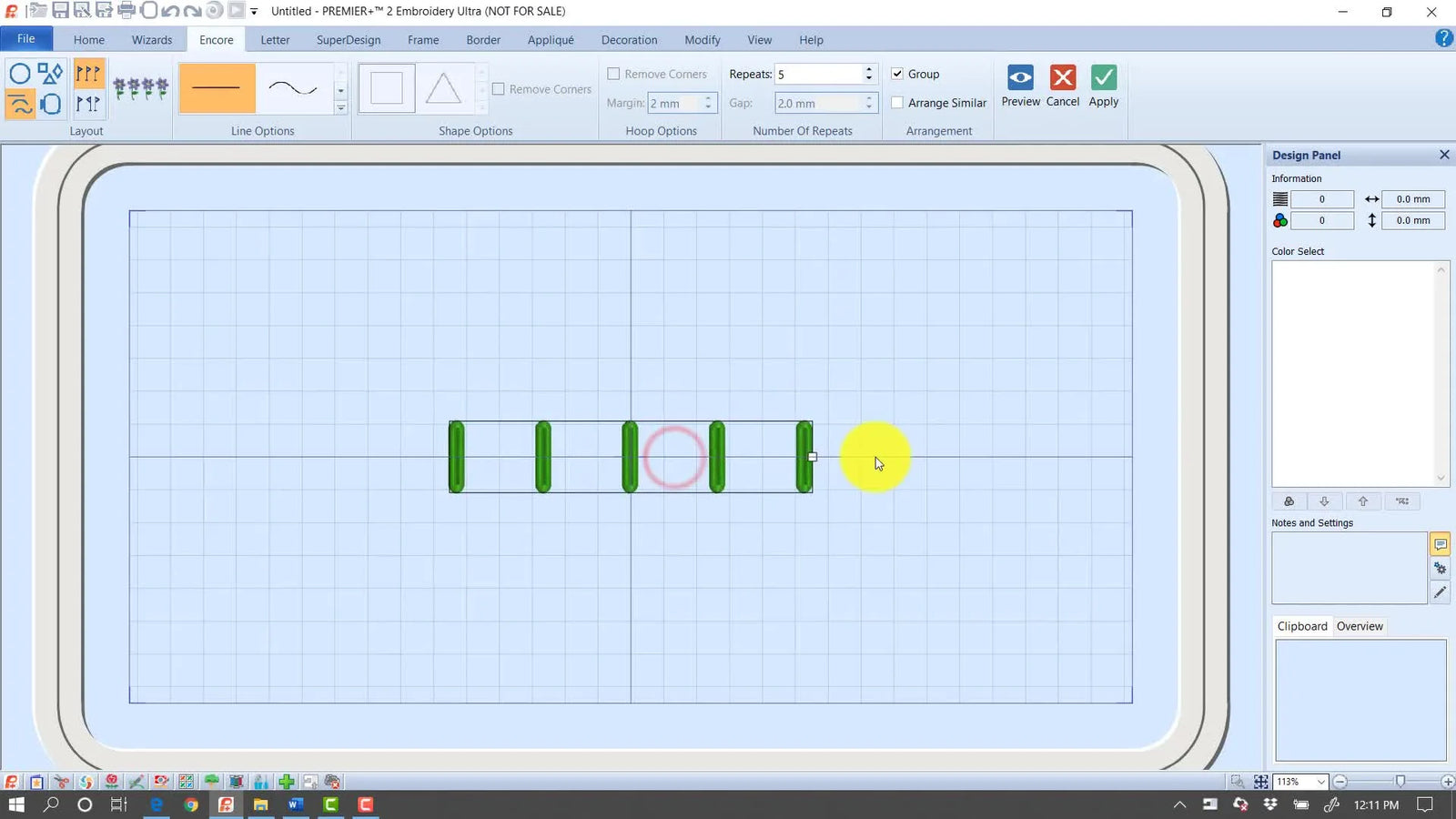The image size is (1456, 819).
Task: Switch to the SuperDesign ribbon tab
Action: tap(348, 39)
